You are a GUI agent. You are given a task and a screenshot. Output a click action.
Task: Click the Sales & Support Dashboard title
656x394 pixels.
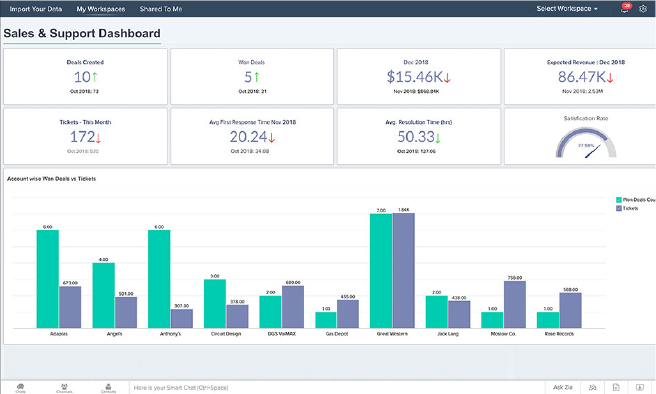[x=82, y=33]
